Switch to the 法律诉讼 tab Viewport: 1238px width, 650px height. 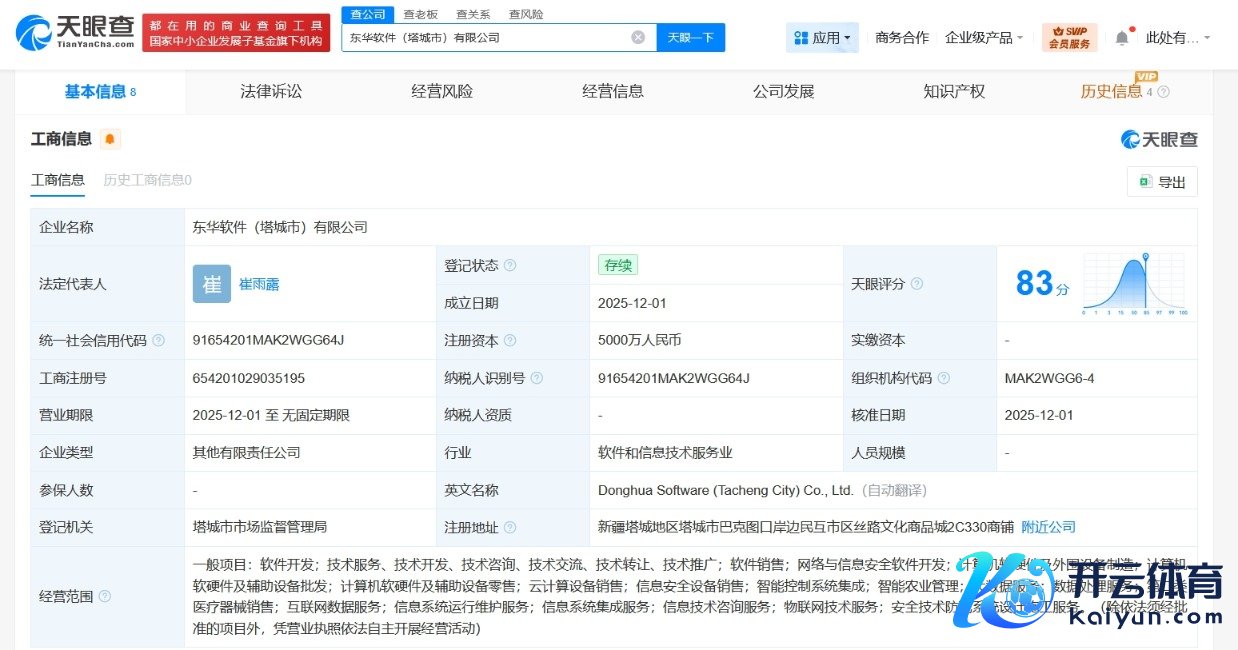[271, 92]
